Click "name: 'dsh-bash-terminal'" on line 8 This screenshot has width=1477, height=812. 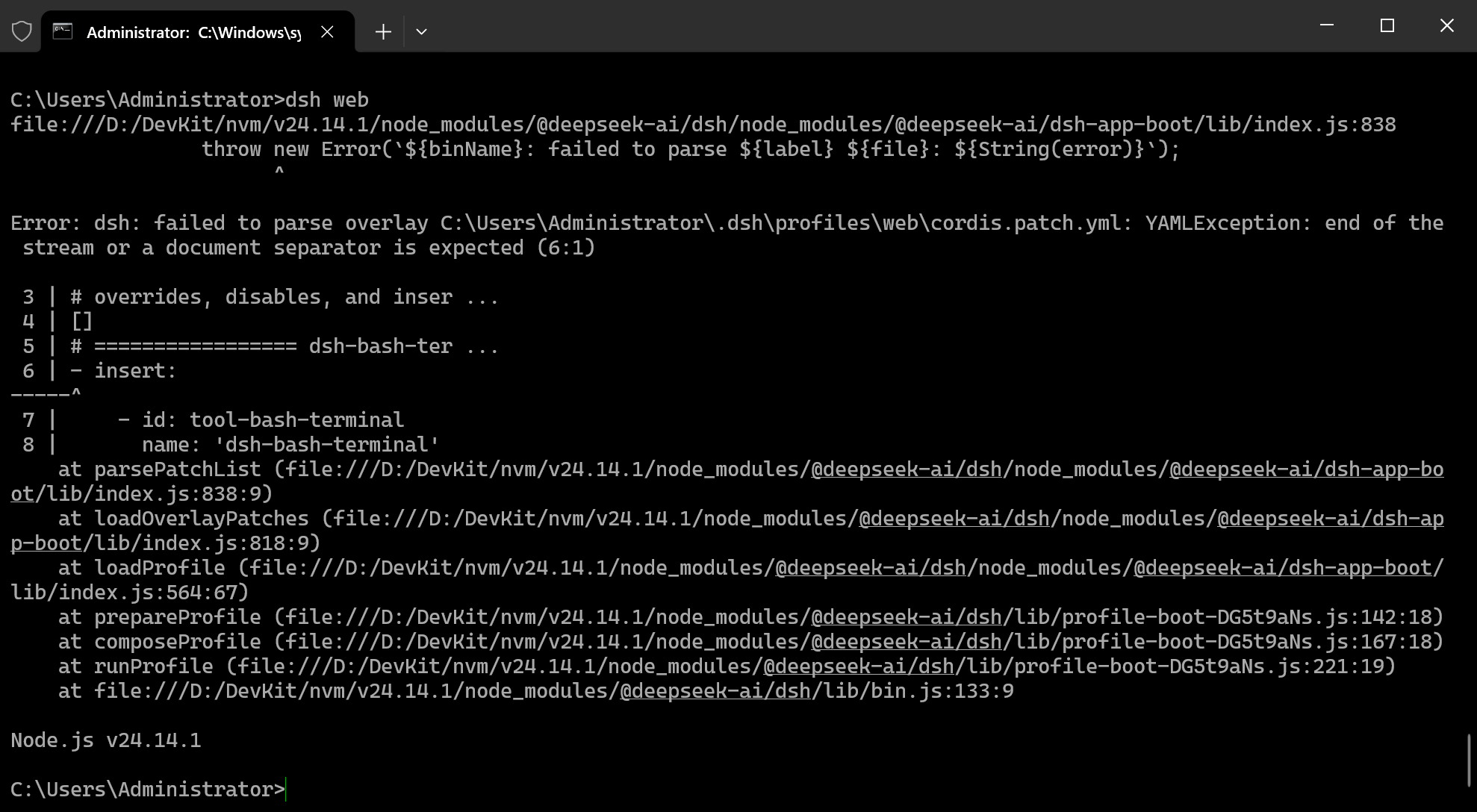click(x=291, y=445)
